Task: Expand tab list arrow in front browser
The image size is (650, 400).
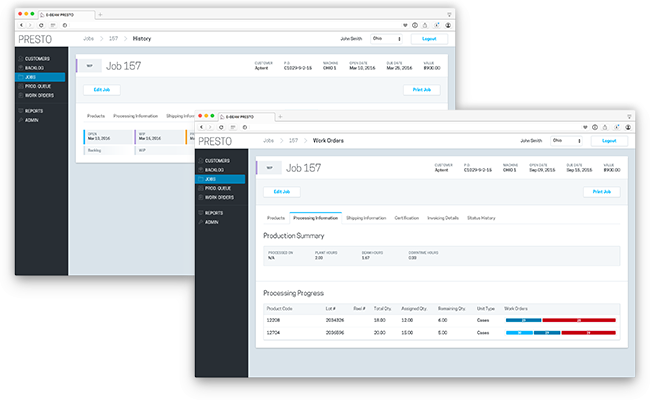Action: pyautogui.click(x=629, y=116)
